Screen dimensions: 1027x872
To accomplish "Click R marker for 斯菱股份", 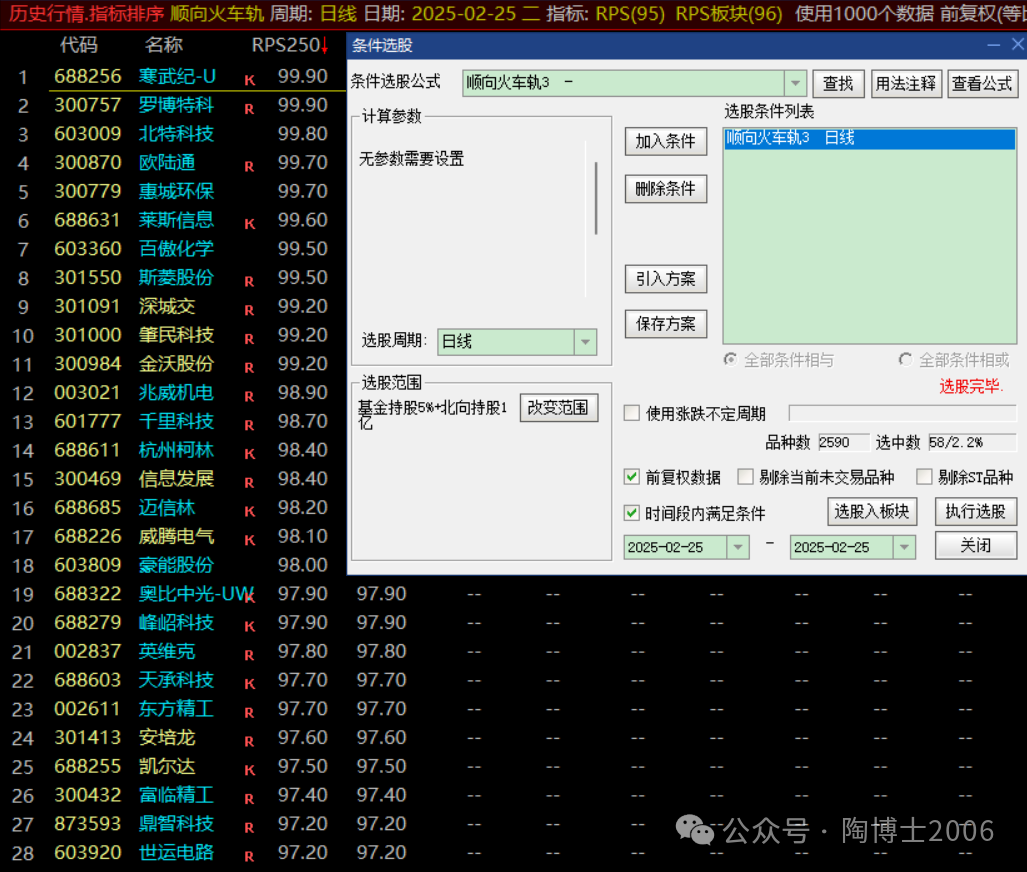I will (x=250, y=281).
